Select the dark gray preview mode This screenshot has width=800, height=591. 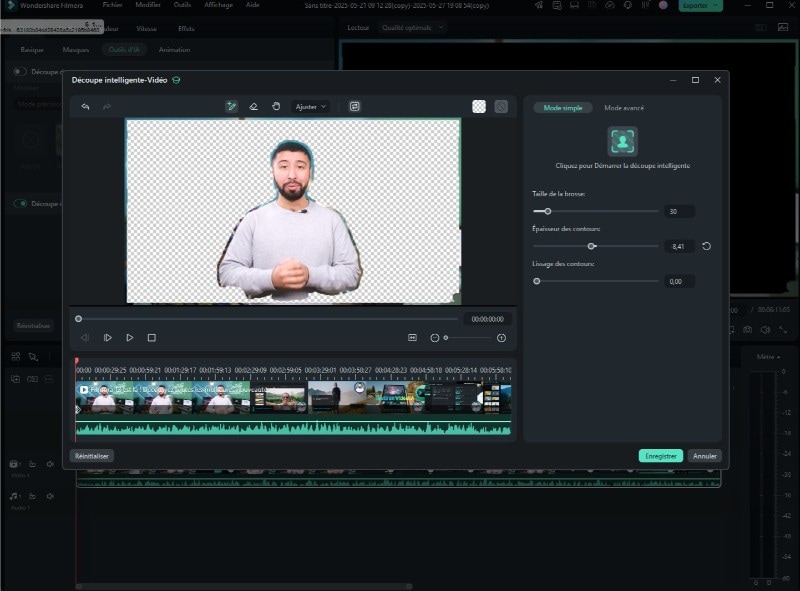click(x=501, y=107)
